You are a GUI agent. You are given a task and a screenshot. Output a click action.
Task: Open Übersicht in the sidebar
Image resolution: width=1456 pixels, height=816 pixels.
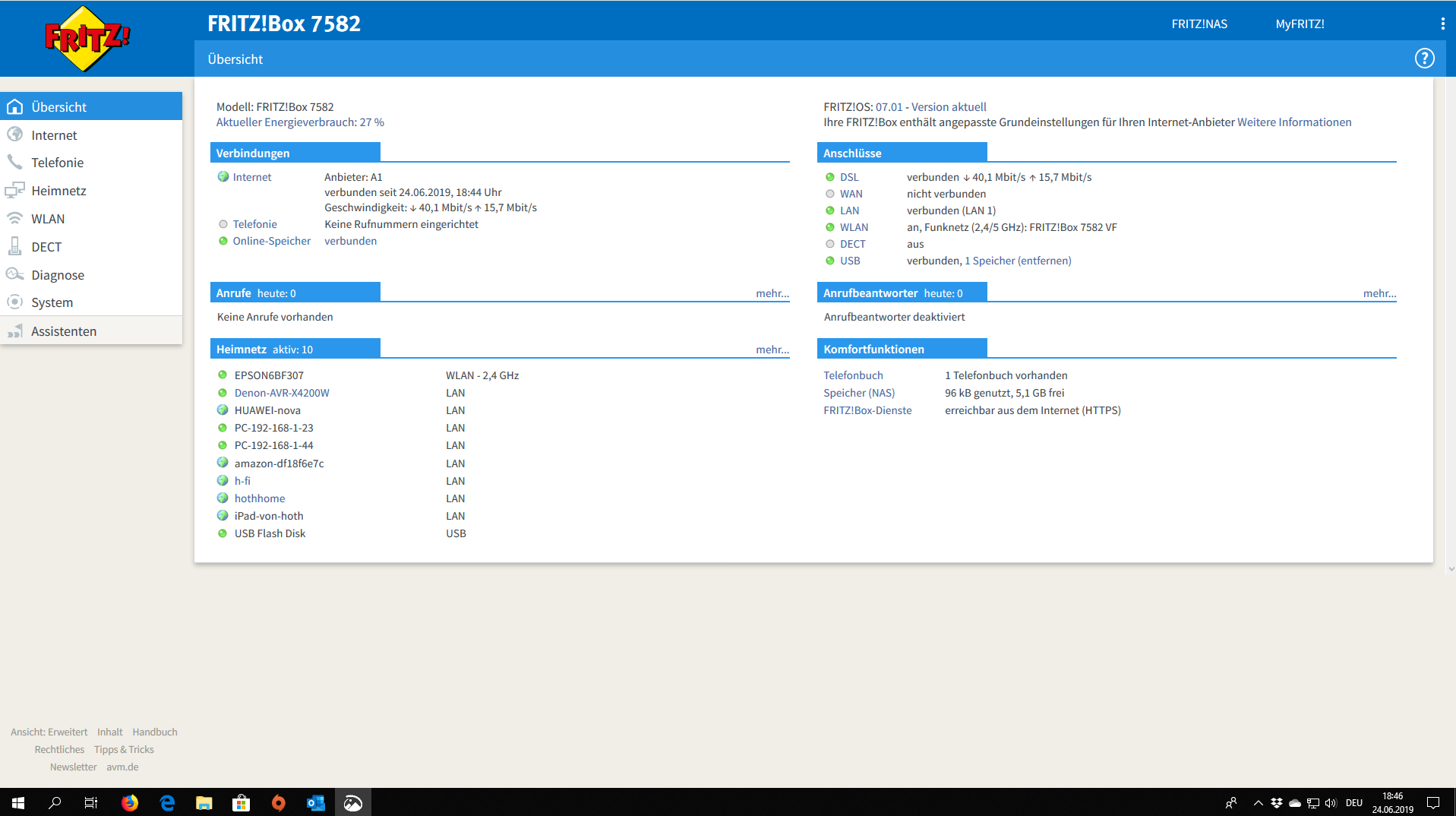coord(91,106)
